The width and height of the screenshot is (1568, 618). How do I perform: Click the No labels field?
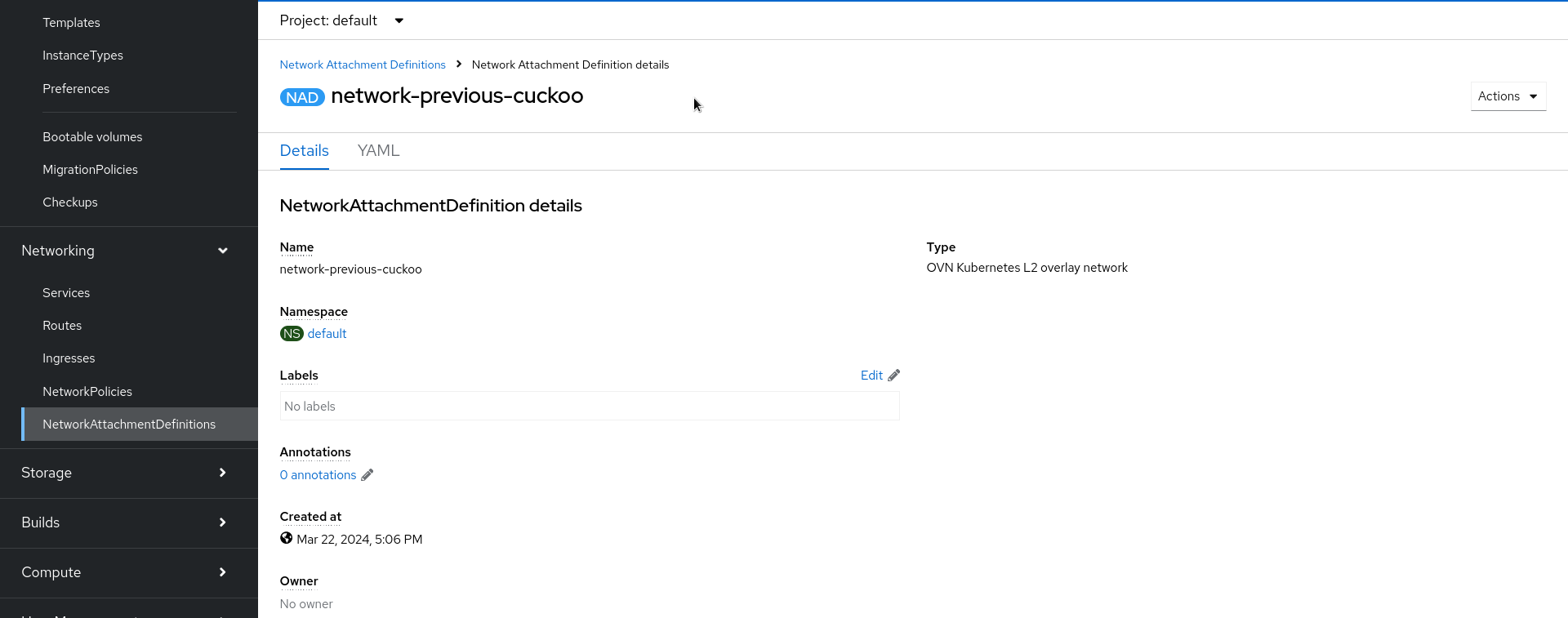pyautogui.click(x=589, y=407)
